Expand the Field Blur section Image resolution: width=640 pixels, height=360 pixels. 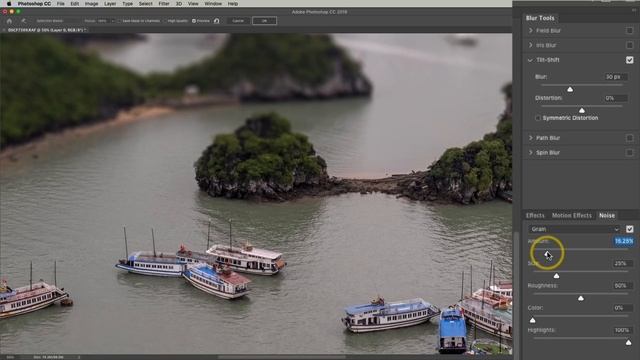[x=530, y=31]
